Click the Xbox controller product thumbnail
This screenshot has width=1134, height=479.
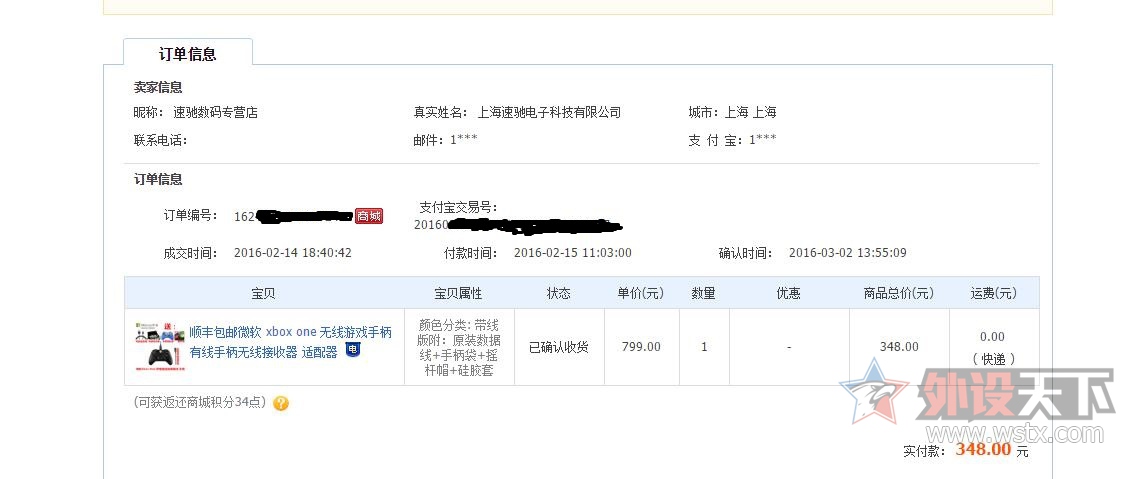158,347
